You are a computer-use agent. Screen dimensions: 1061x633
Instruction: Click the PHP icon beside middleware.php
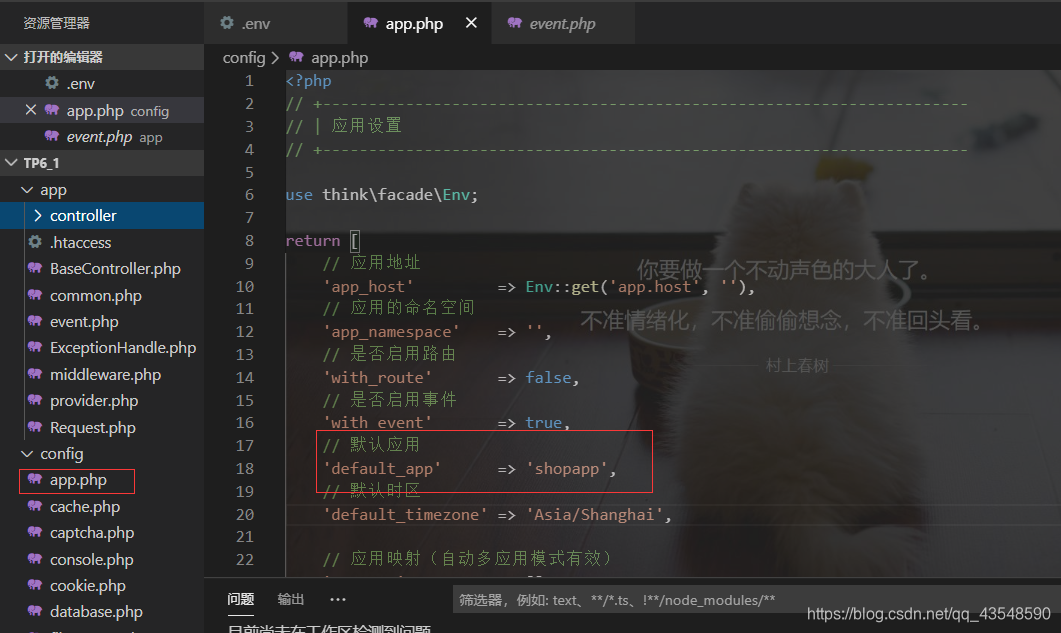click(x=35, y=374)
